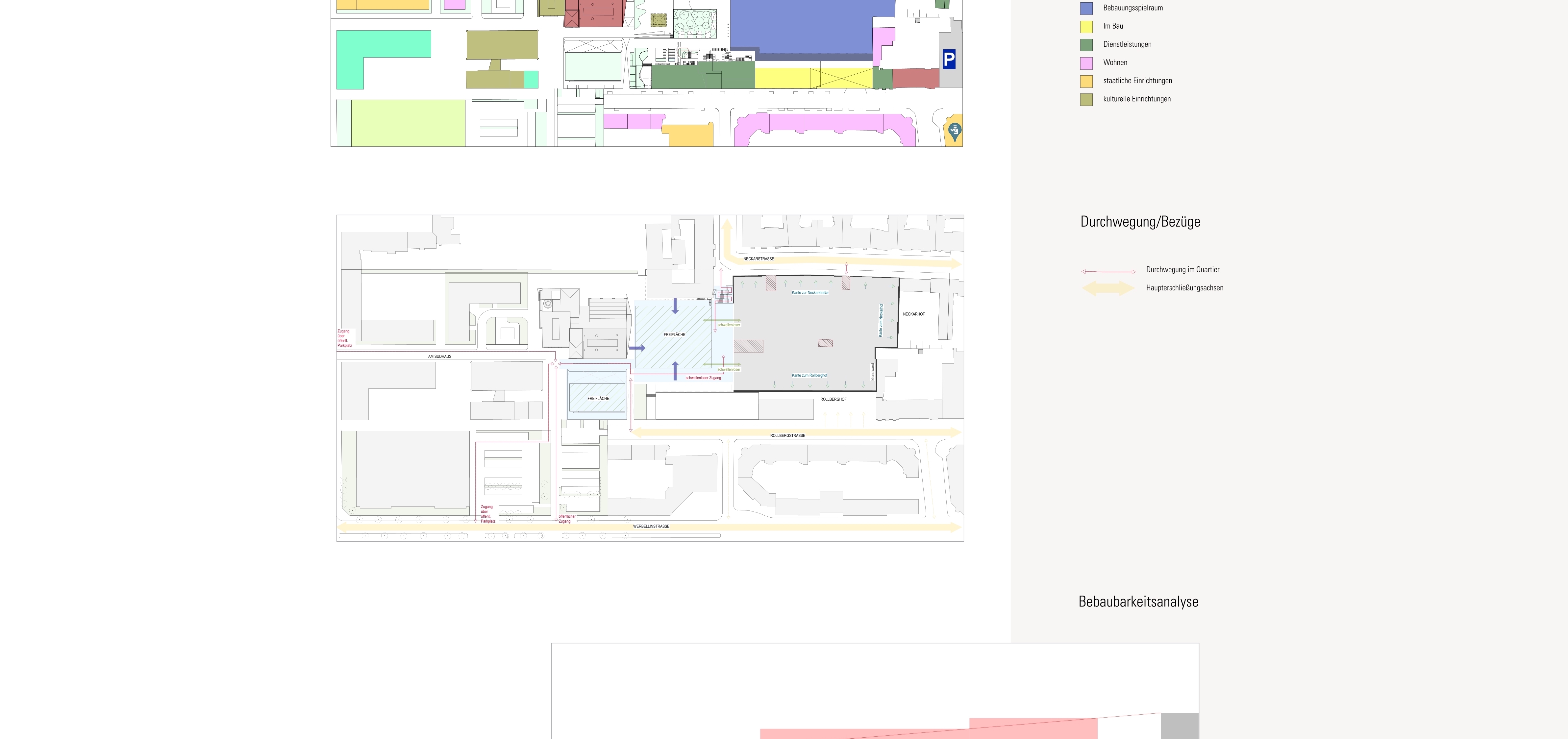
Task: Click the purple right-pointing arrow beside Freifläche
Action: coord(637,348)
